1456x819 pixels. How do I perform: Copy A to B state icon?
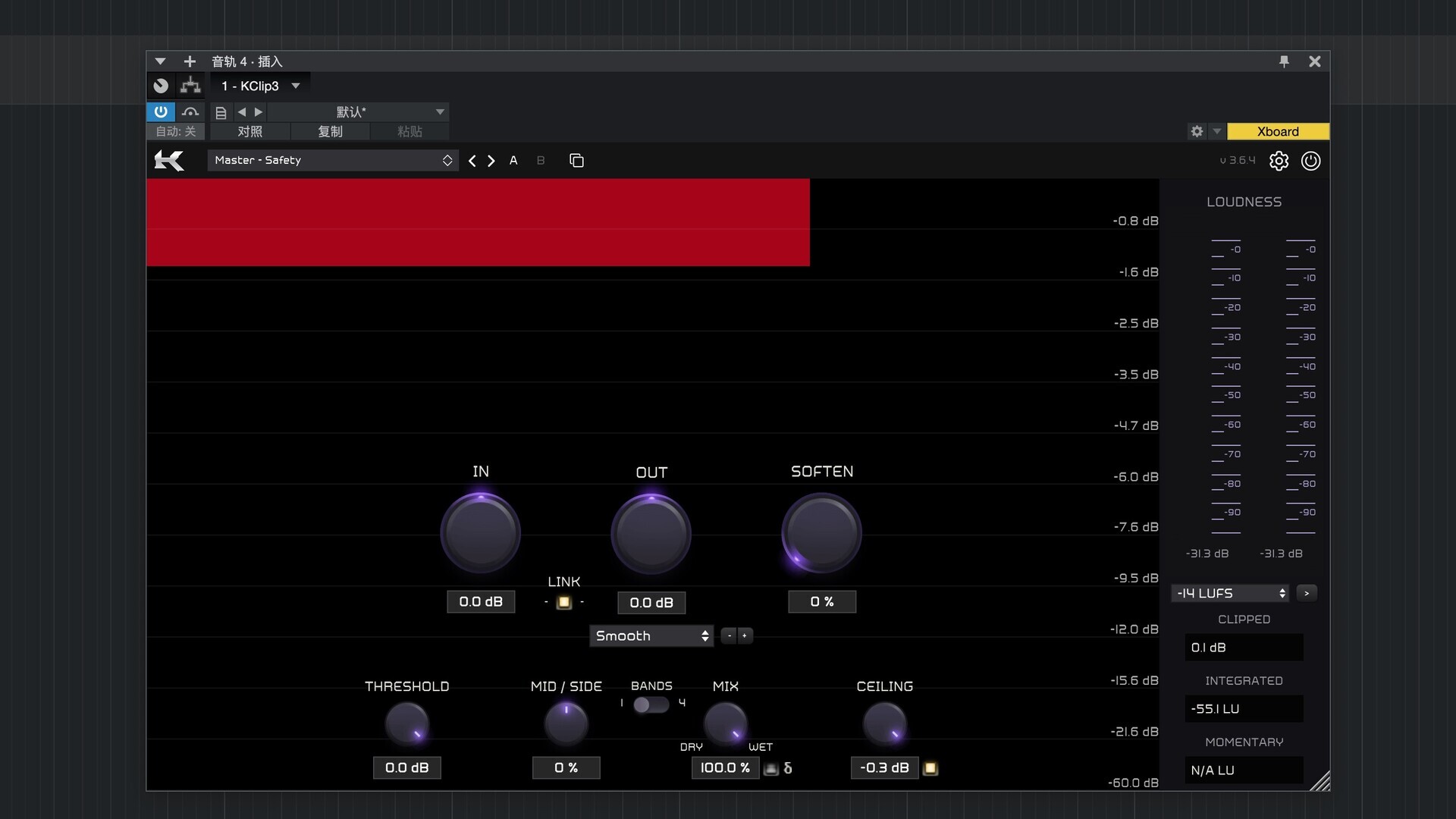[576, 161]
